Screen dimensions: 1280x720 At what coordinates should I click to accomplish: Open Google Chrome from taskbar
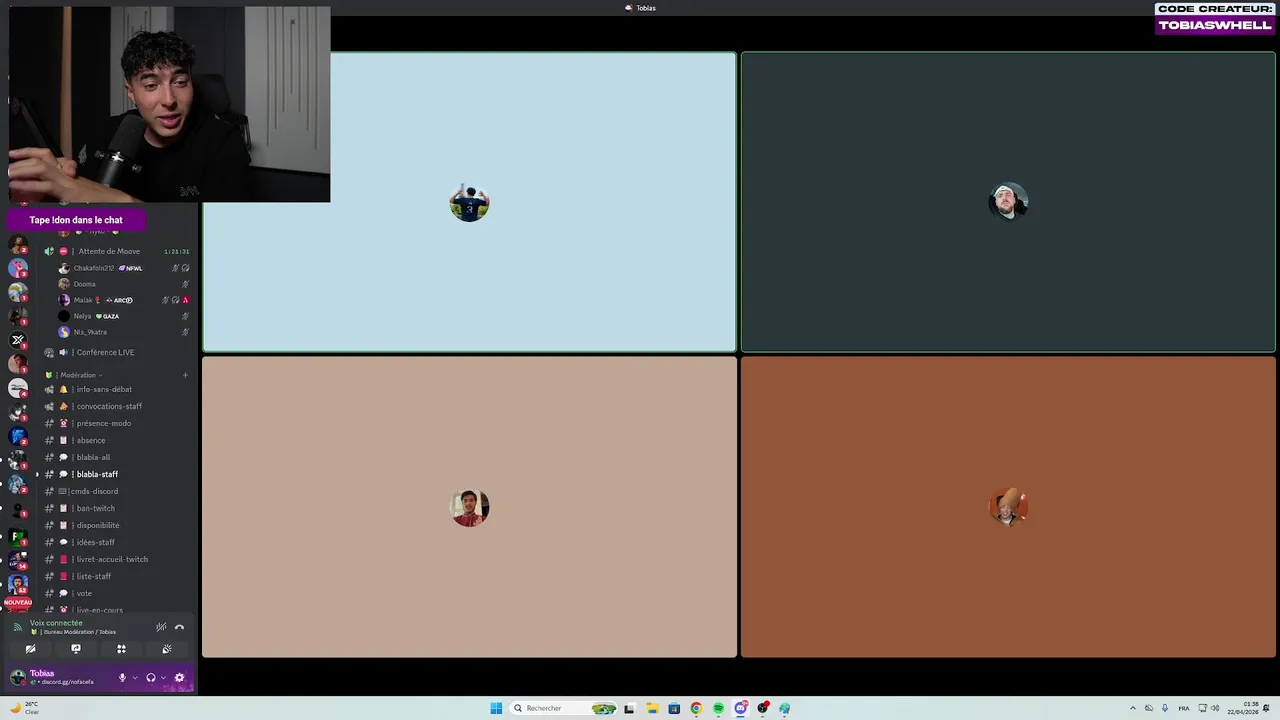[696, 708]
